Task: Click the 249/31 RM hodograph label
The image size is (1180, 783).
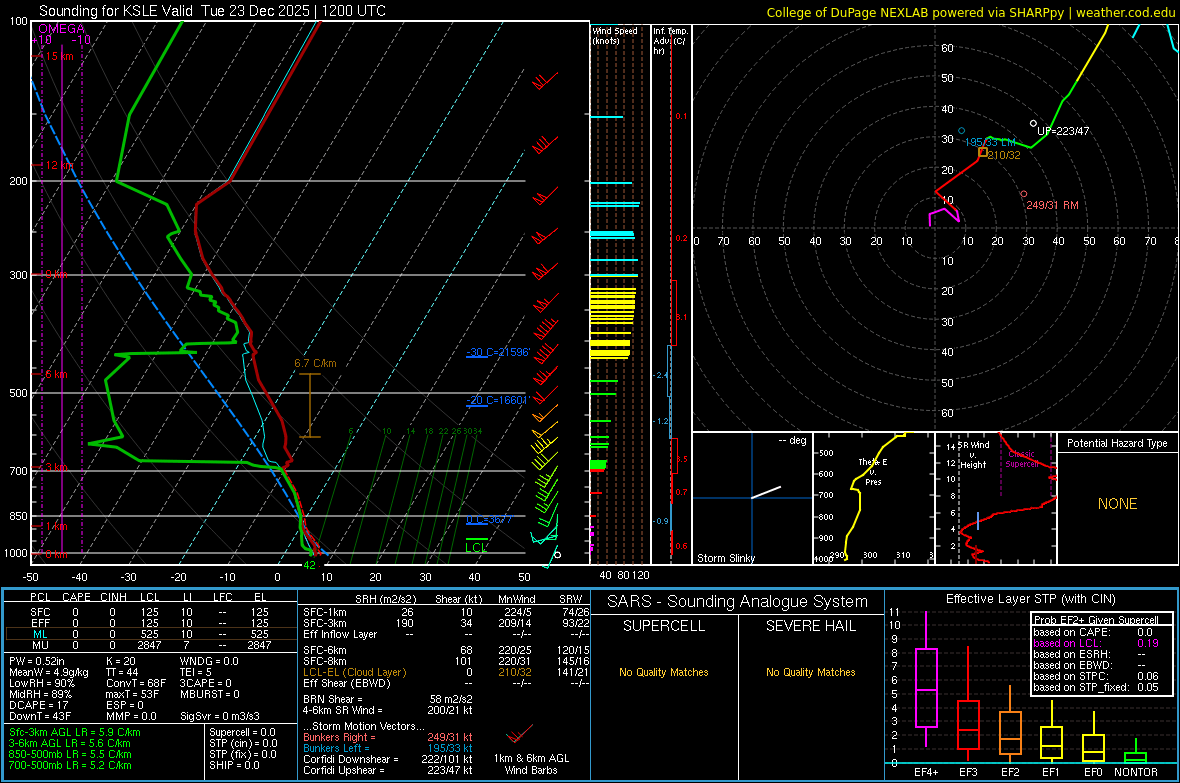Action: (1053, 205)
